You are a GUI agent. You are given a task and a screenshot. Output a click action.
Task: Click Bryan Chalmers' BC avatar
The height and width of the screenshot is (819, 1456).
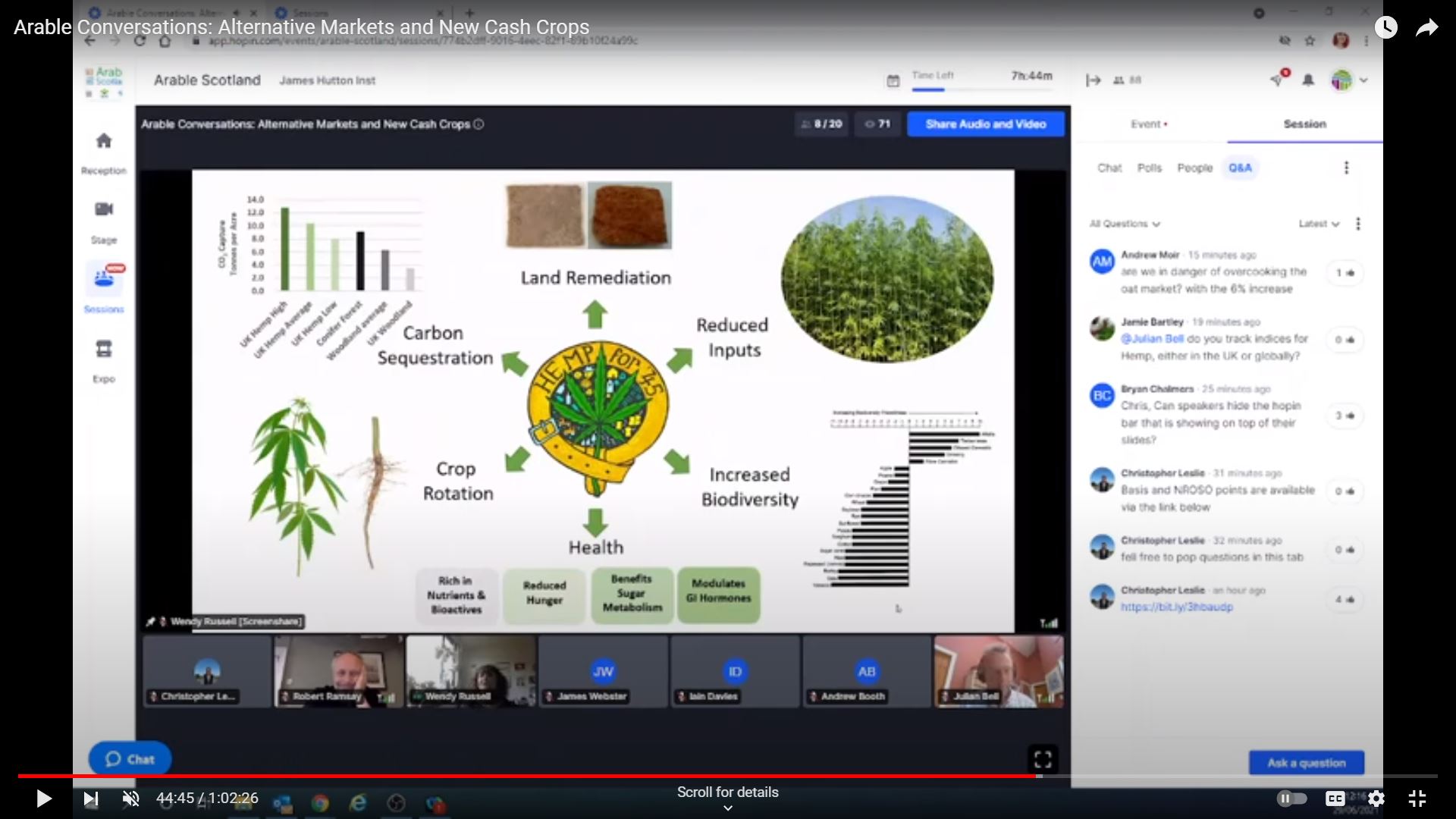point(1102,395)
